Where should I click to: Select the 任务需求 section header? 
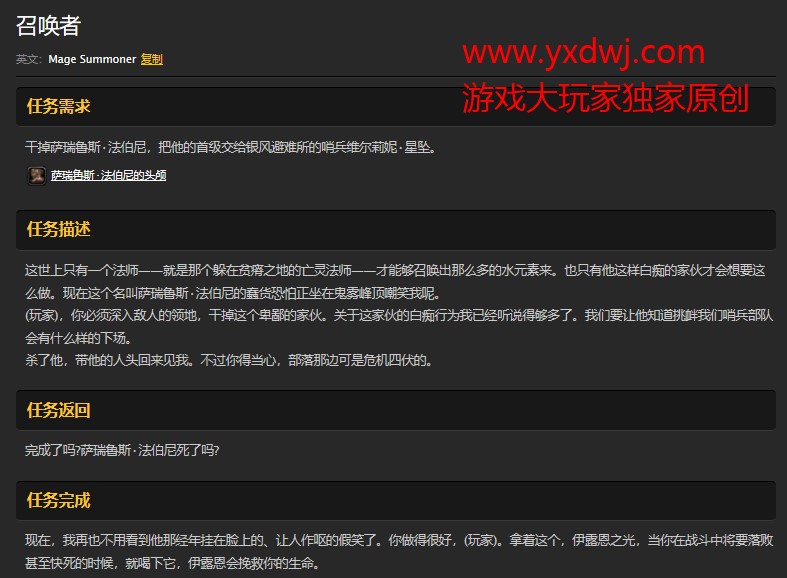tap(59, 106)
